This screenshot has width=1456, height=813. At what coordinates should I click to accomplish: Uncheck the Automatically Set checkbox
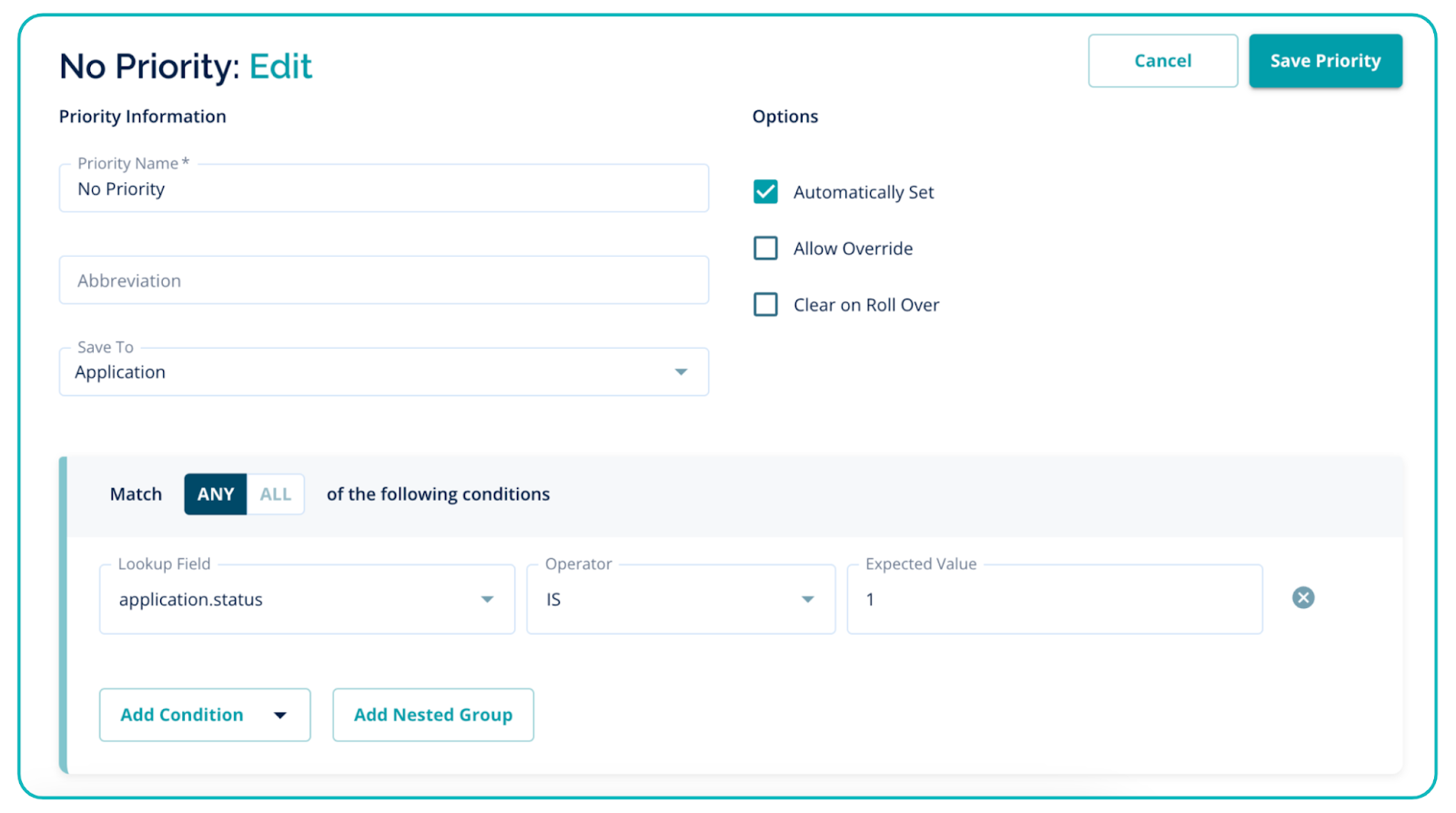coord(765,192)
